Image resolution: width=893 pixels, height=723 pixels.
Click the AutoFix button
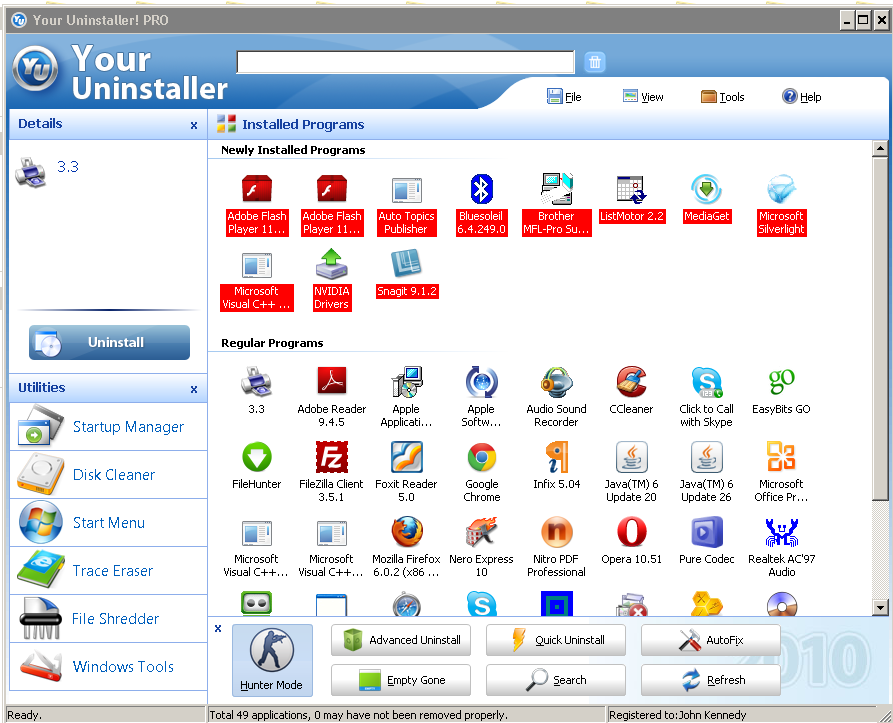(711, 640)
